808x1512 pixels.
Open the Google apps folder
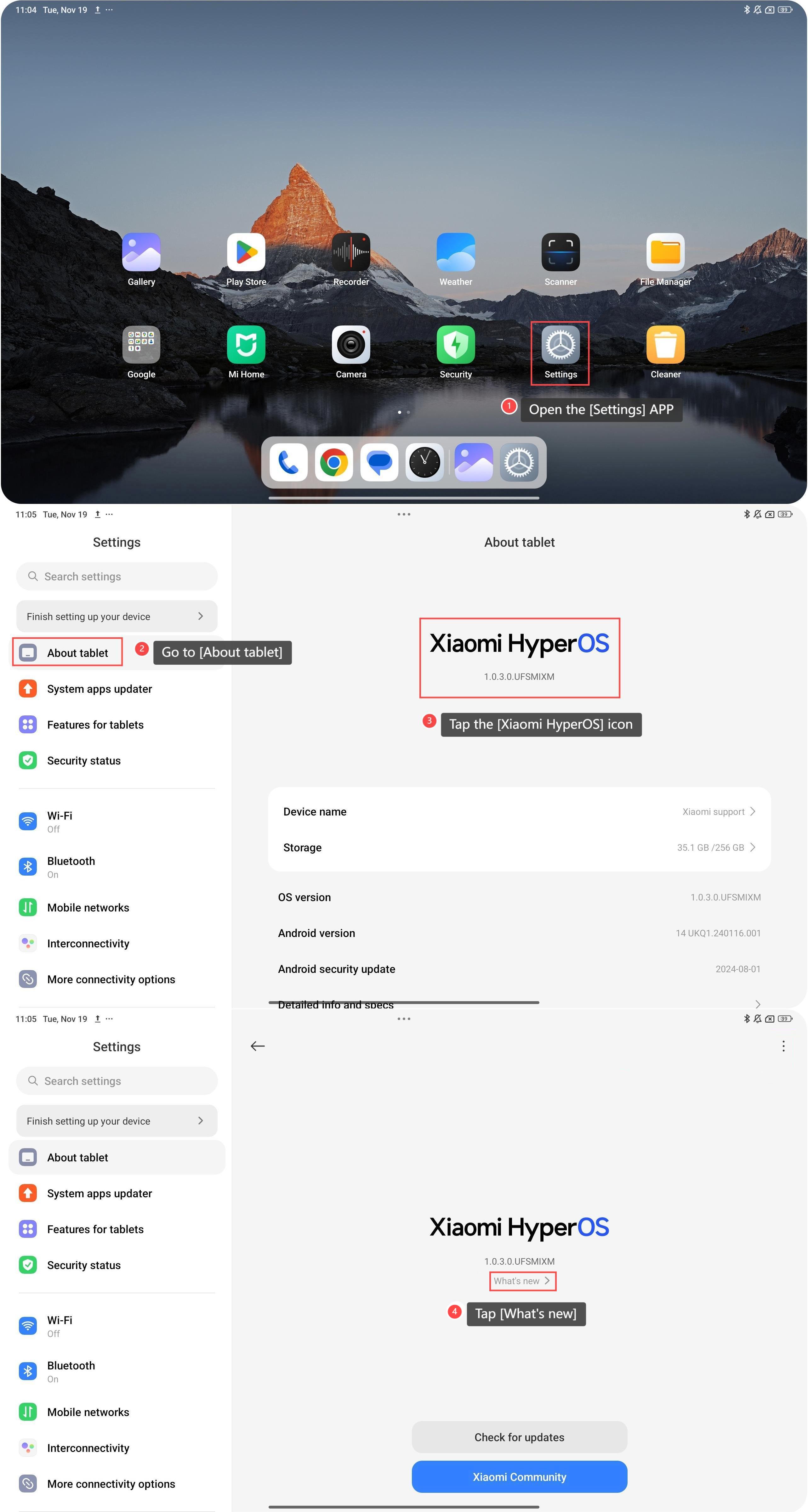(x=141, y=345)
